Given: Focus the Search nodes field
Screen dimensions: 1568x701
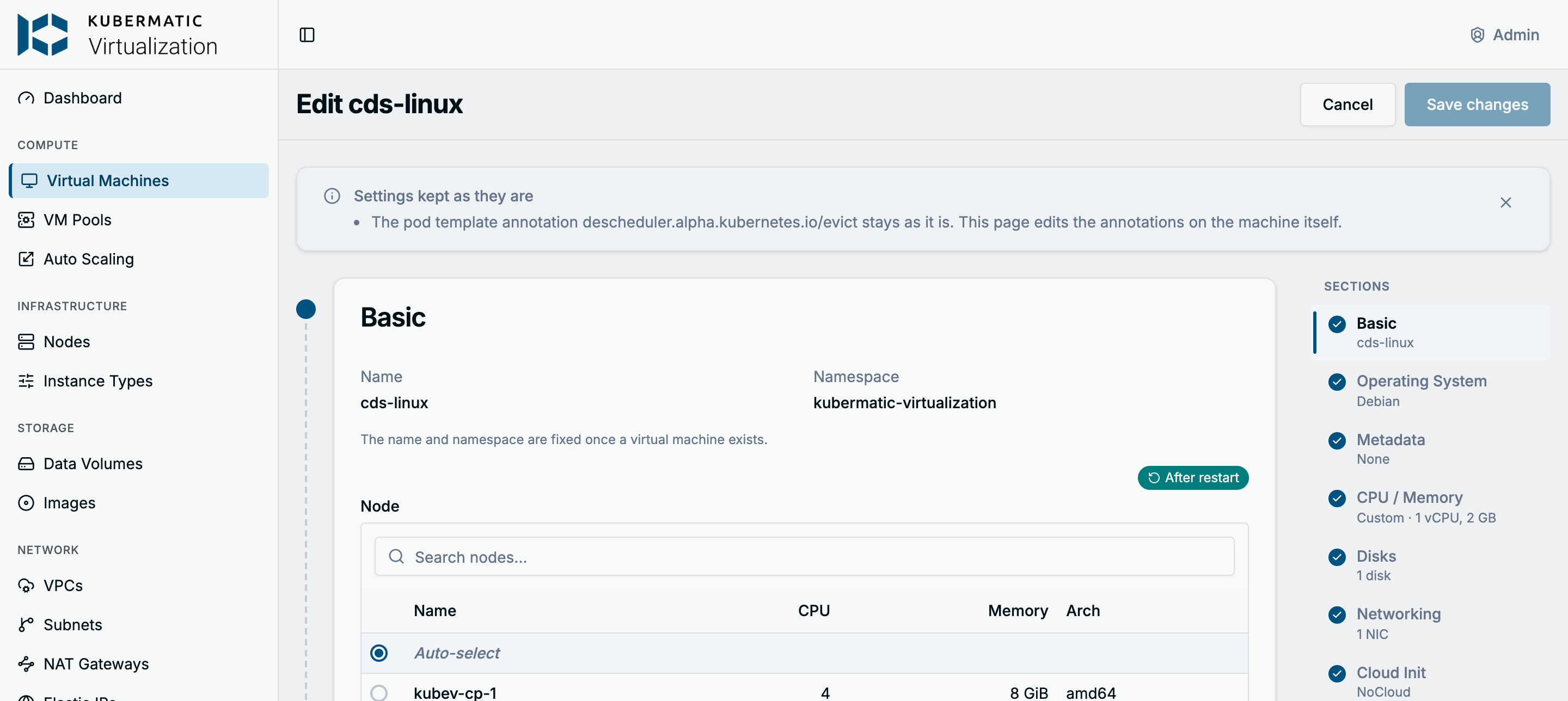Looking at the screenshot, I should [804, 556].
